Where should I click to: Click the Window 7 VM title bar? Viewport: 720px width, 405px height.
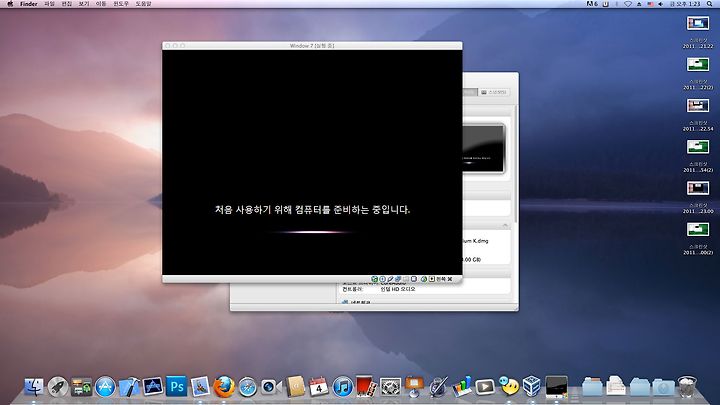312,45
